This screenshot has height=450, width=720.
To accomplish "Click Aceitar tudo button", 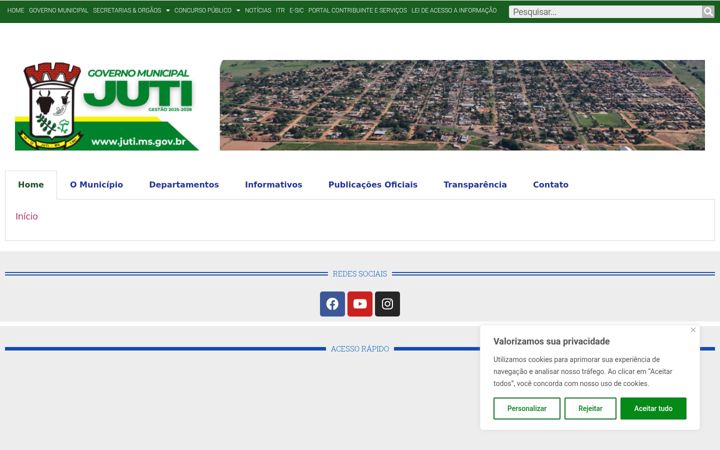I will coord(653,408).
